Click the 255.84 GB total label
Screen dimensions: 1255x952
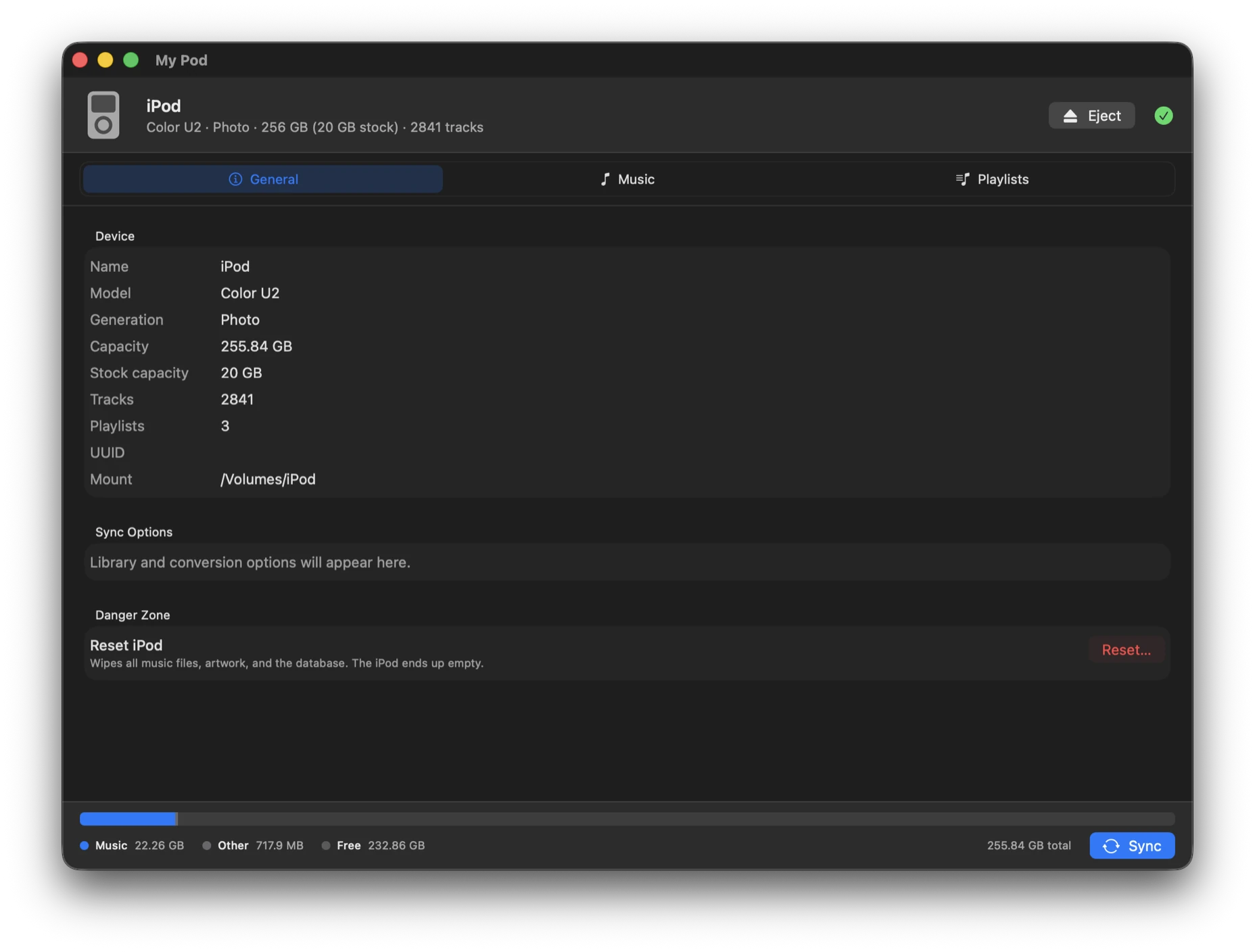point(1028,845)
